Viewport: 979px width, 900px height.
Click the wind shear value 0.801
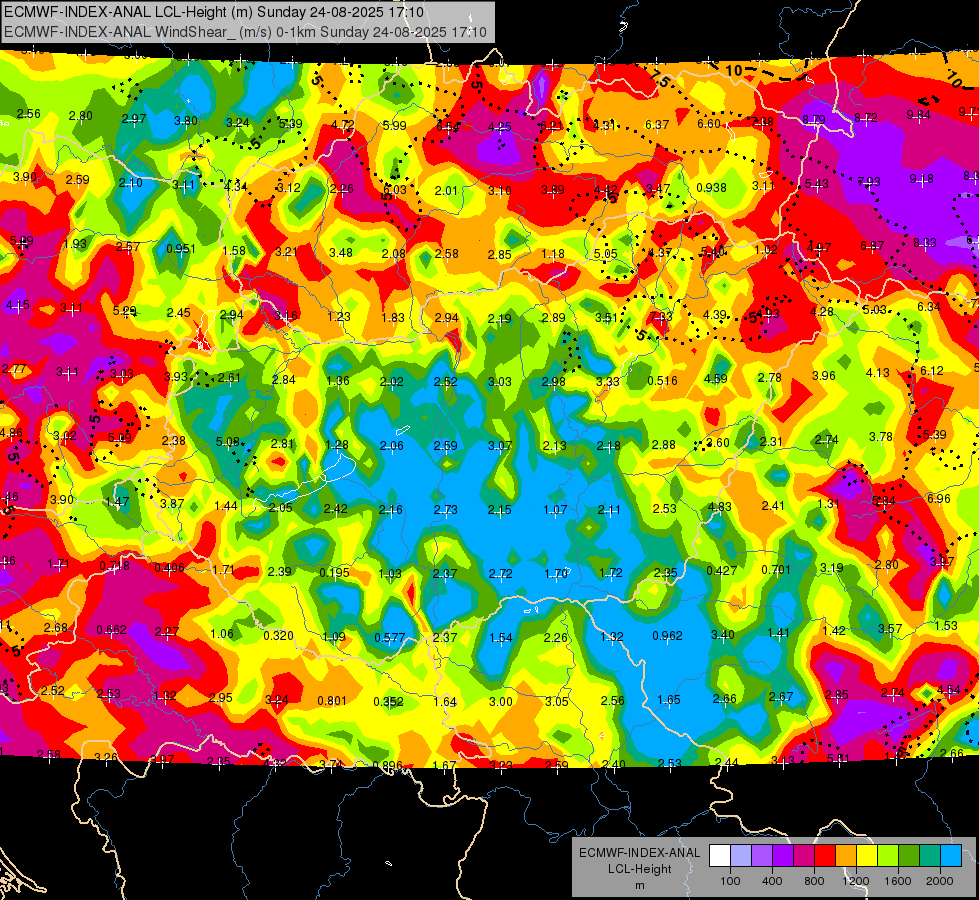332,701
